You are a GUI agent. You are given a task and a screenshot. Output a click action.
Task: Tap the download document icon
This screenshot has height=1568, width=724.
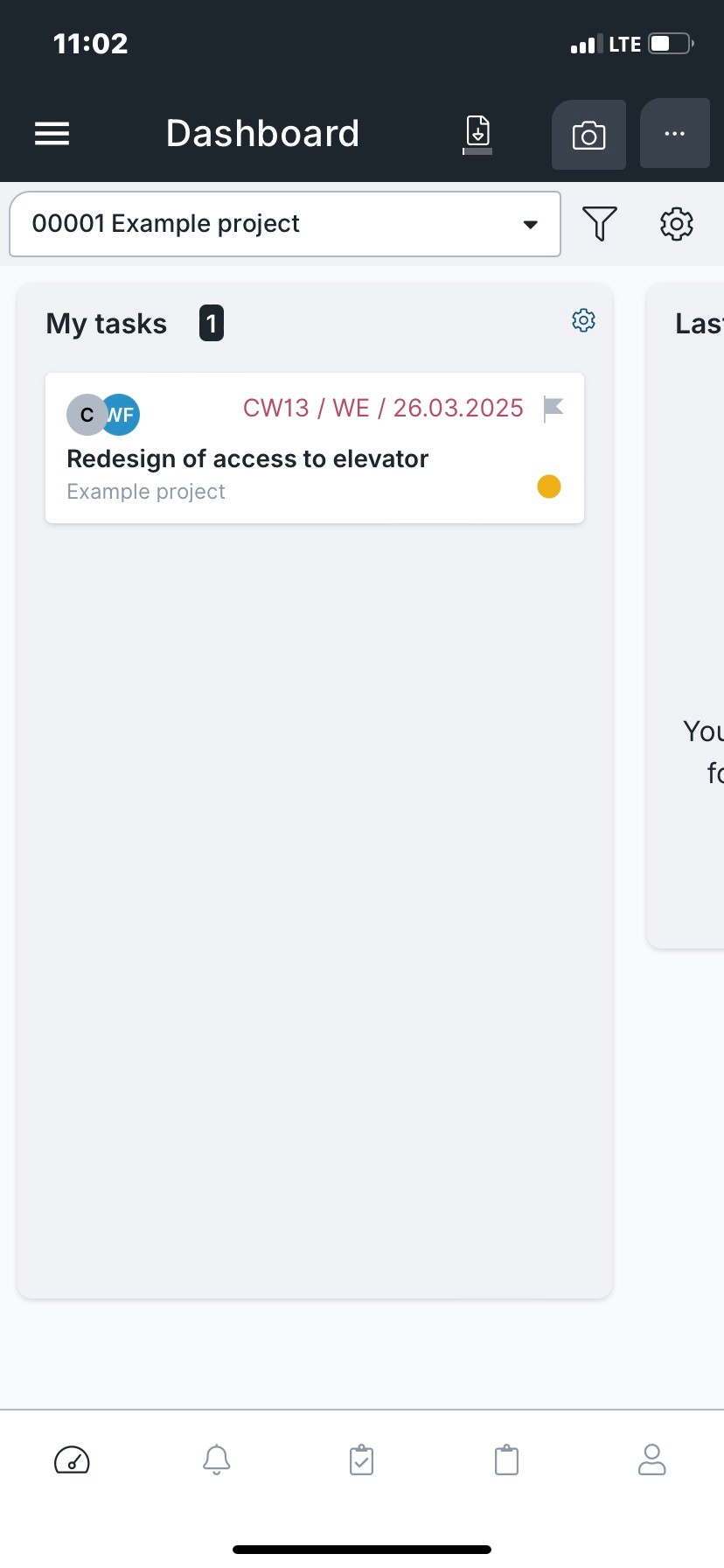pyautogui.click(x=477, y=134)
